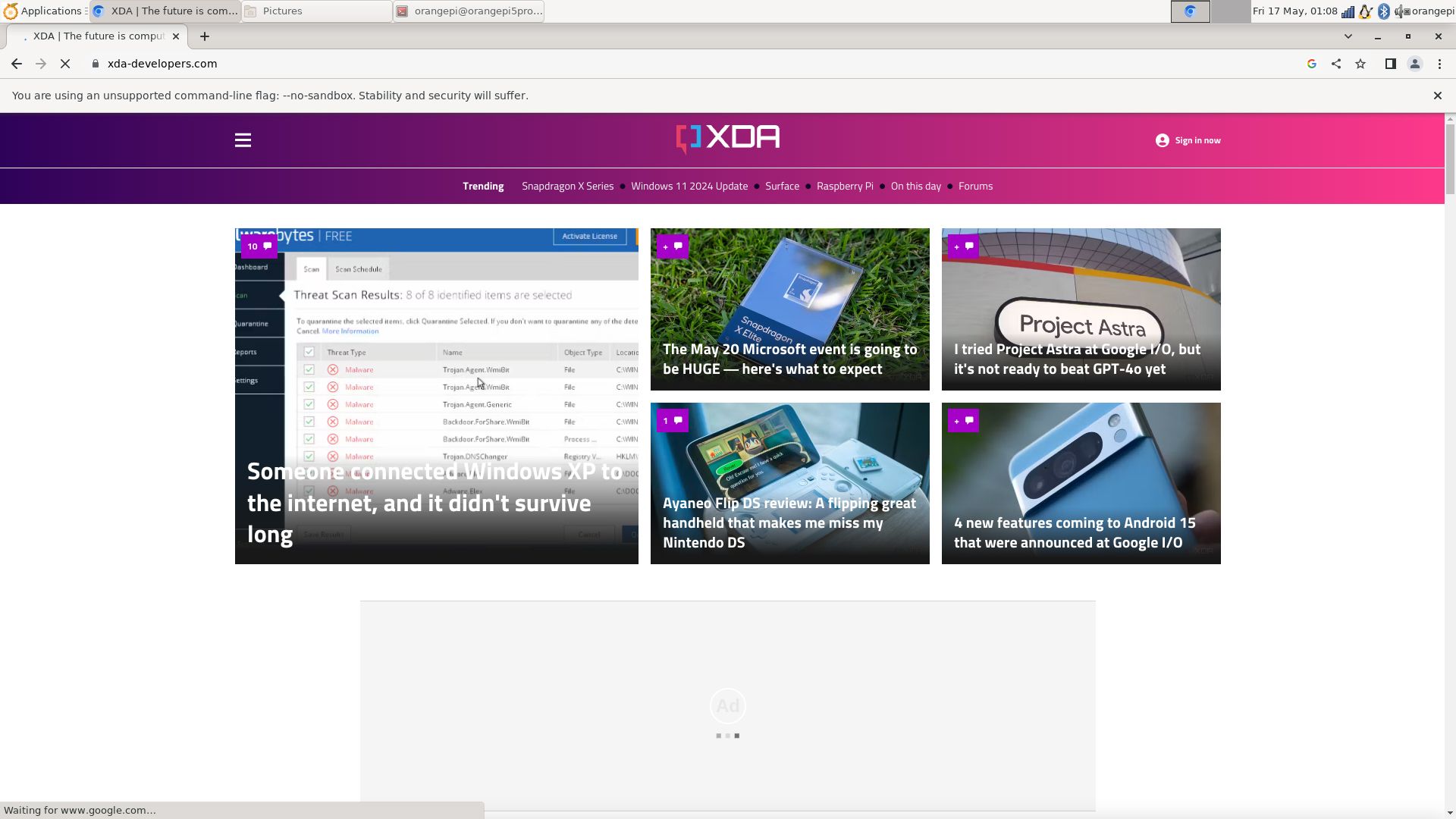Toggle the browser side panel icon
Viewport: 1456px width, 819px height.
[x=1390, y=64]
